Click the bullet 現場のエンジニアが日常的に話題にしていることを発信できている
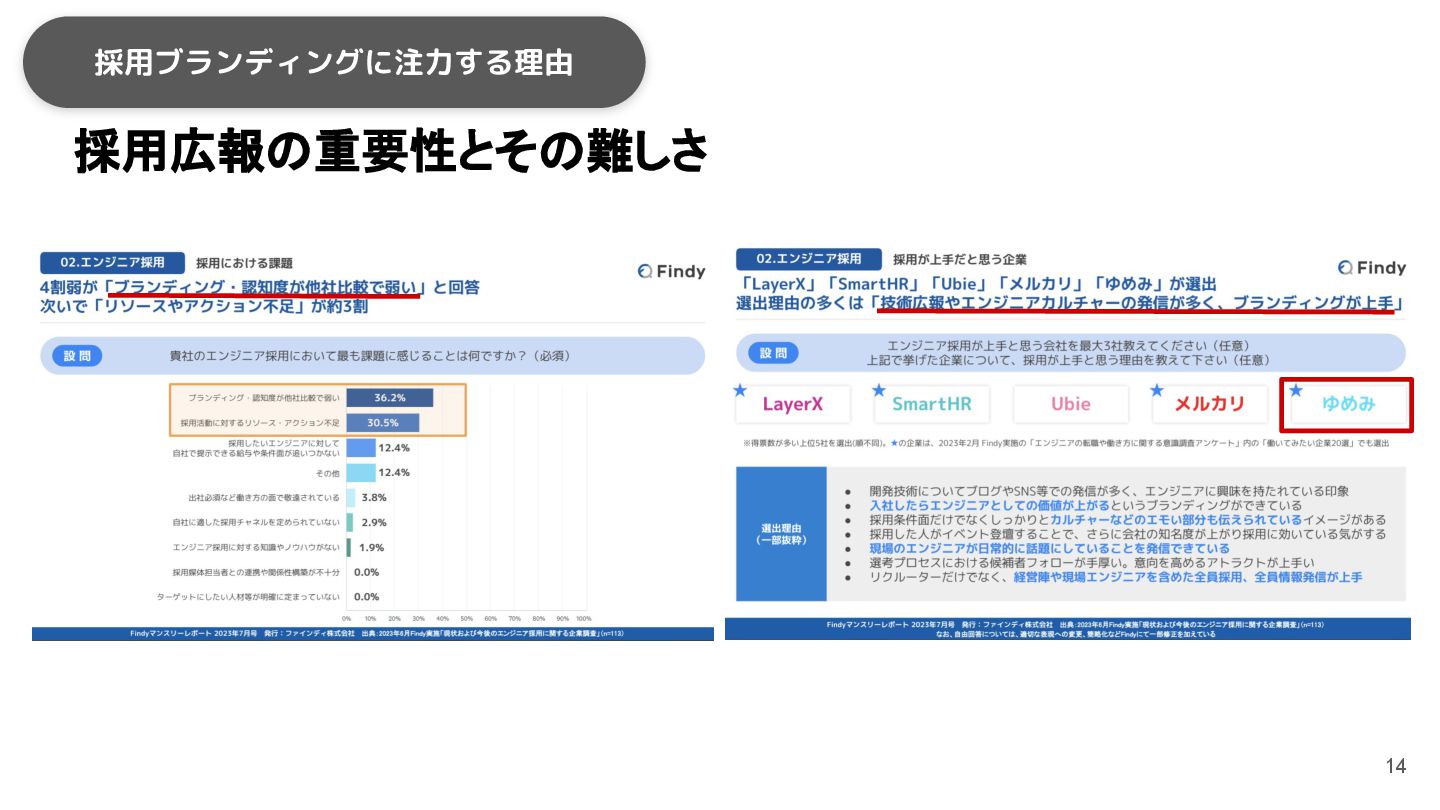The width and height of the screenshot is (1440, 810). (1049, 549)
